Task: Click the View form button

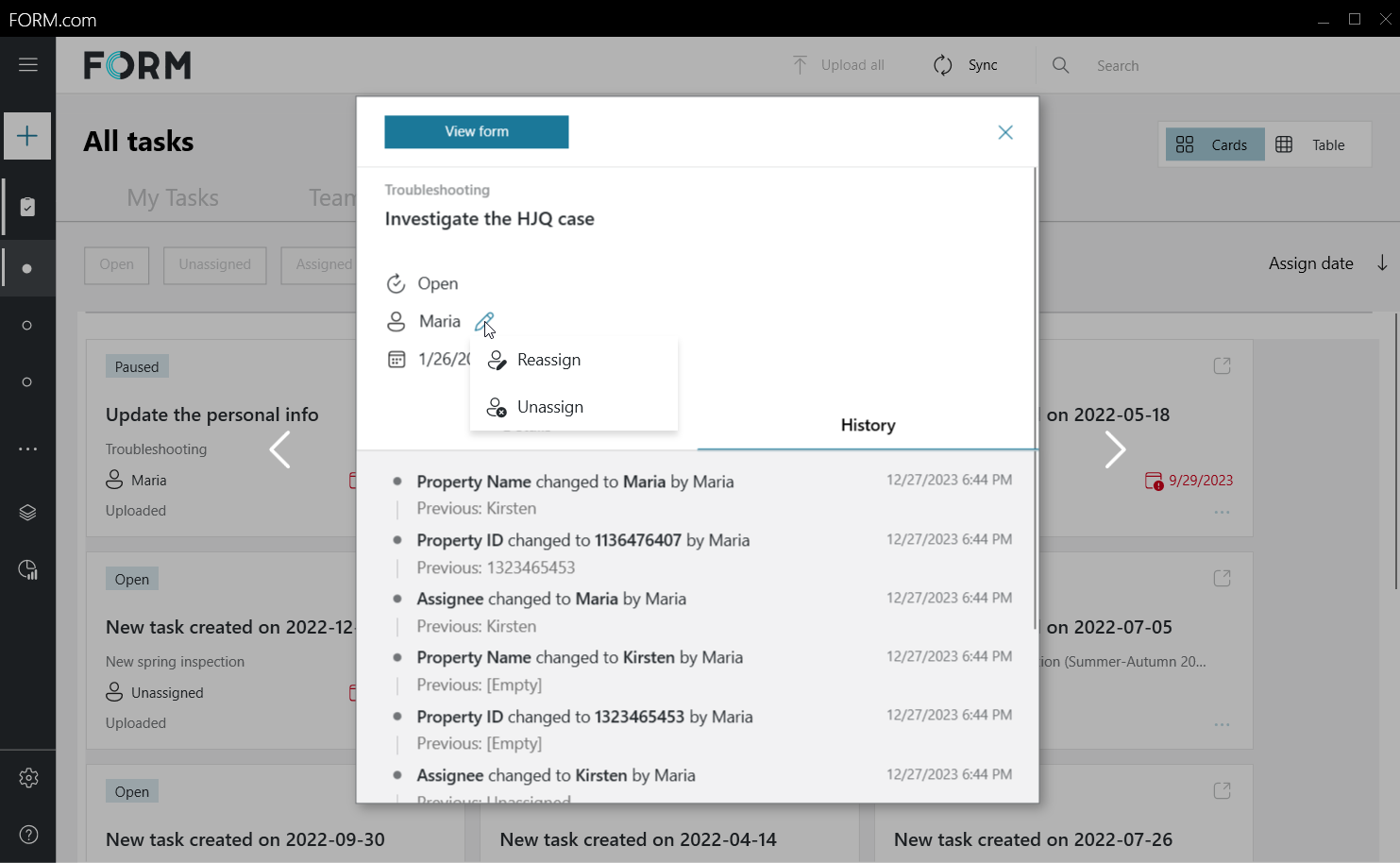Action: pos(477,132)
